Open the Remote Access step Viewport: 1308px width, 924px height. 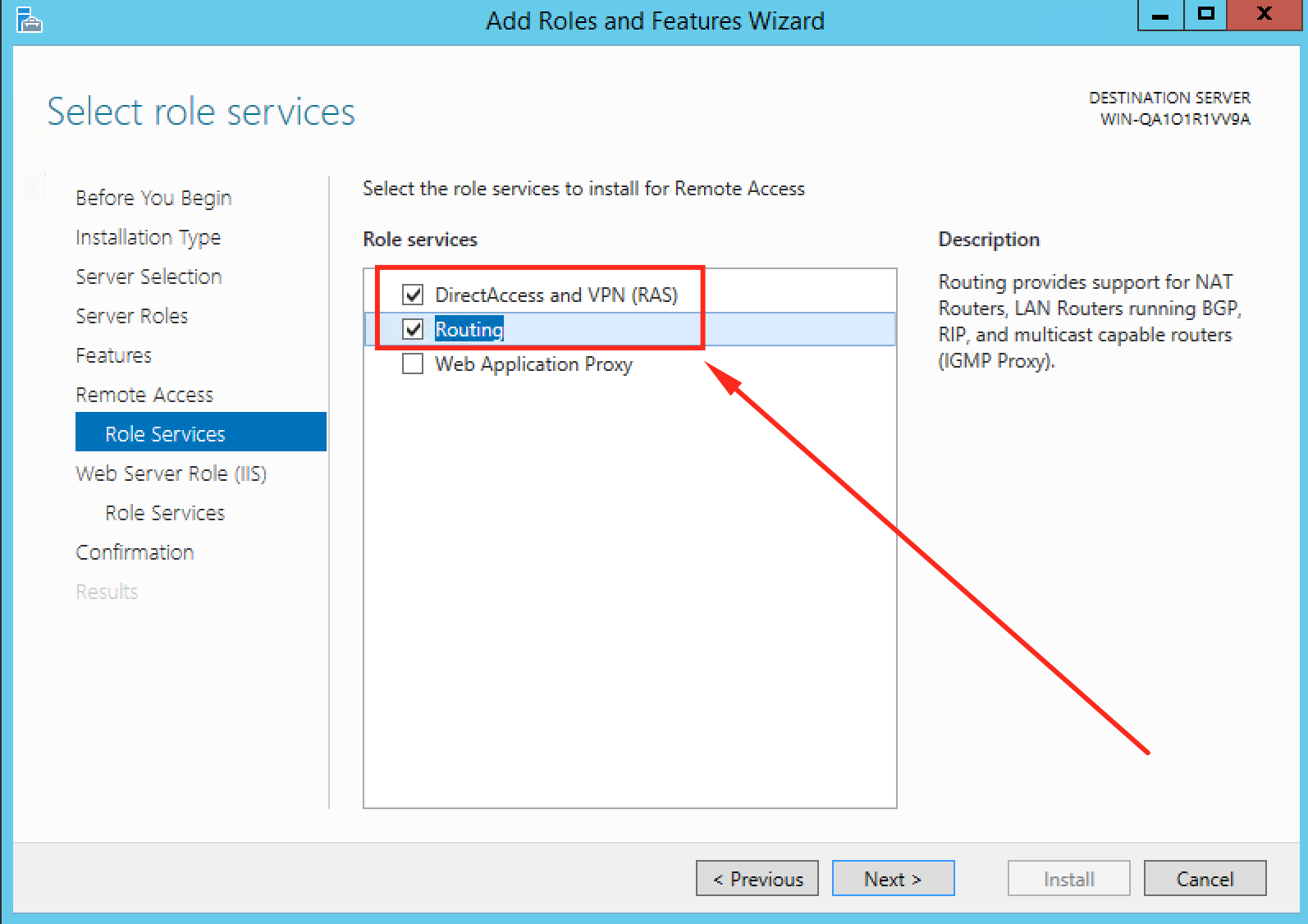click(144, 395)
